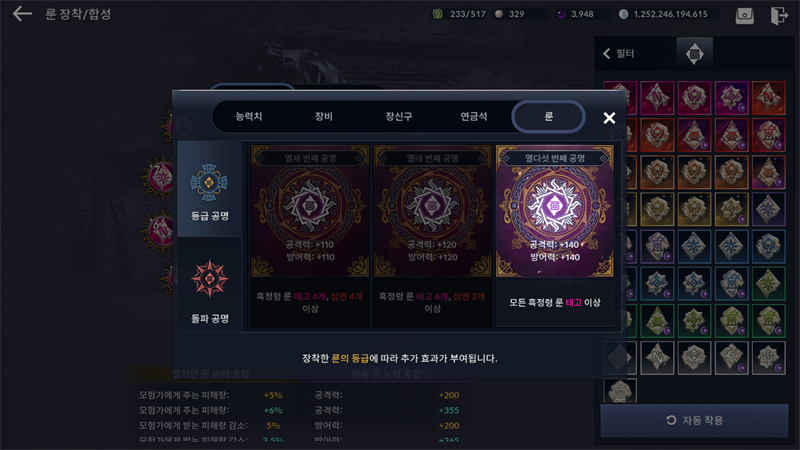Switch to the 장비 tab
Viewport: 800px width, 450px height.
pyautogui.click(x=323, y=116)
